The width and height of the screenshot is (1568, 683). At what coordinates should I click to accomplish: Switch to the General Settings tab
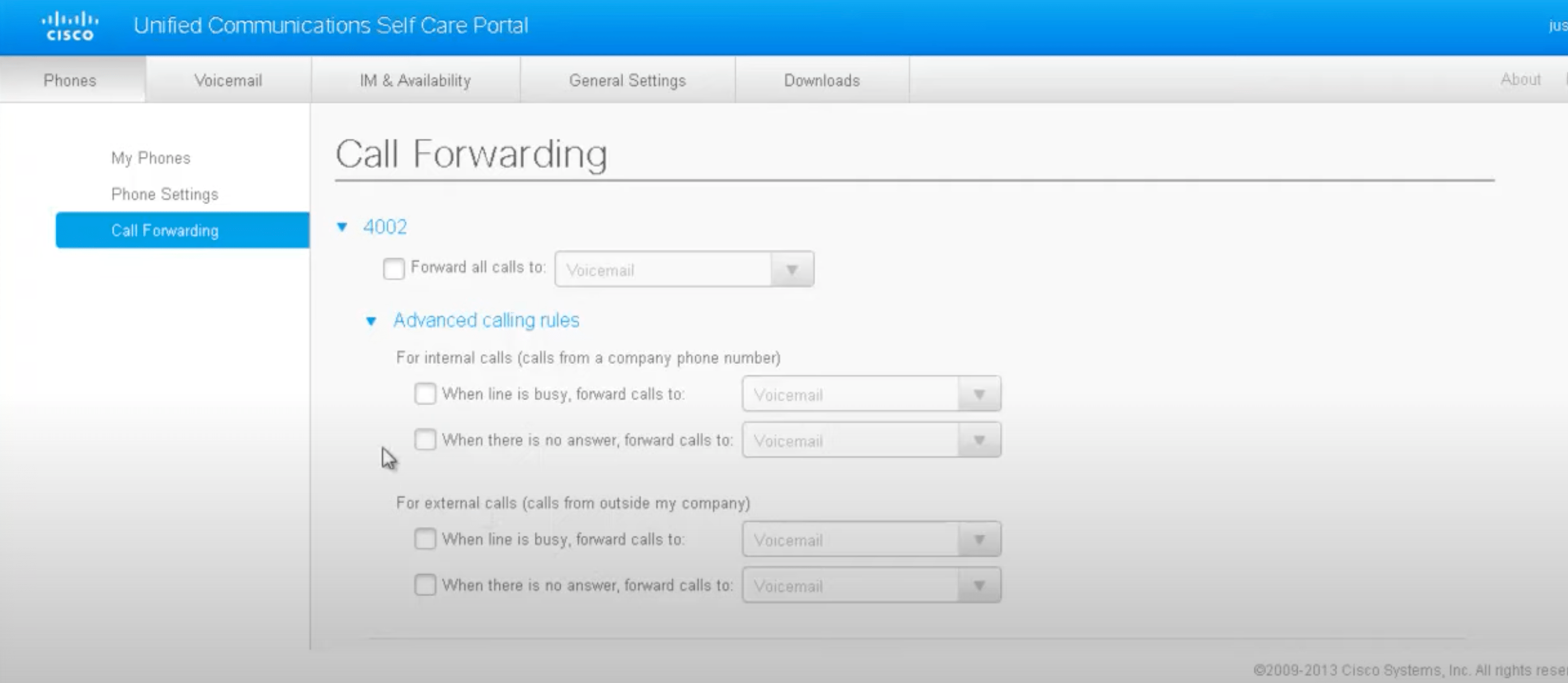(x=628, y=80)
